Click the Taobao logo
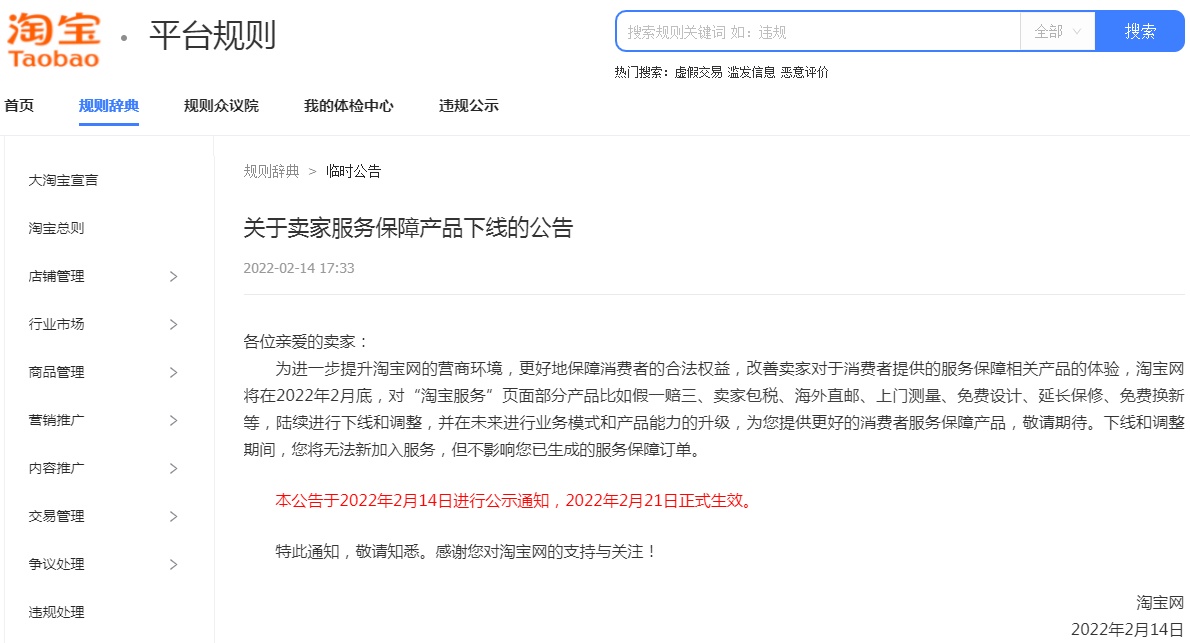 [53, 39]
